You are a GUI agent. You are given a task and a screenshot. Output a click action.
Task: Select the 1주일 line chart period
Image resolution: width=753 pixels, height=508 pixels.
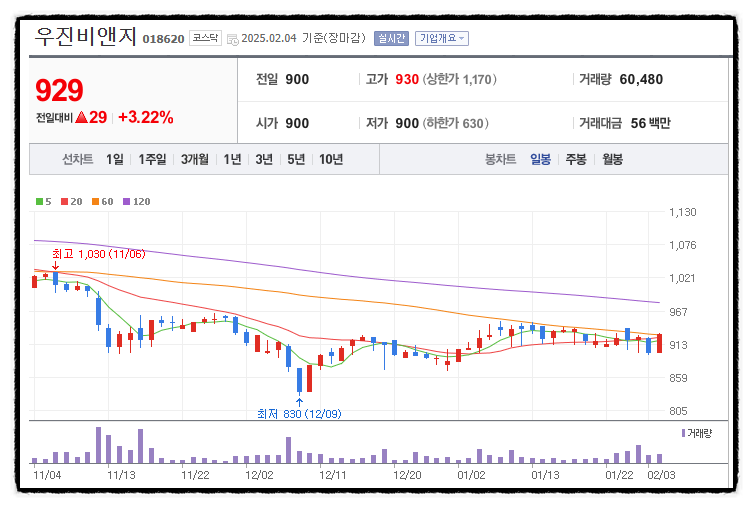tap(152, 159)
